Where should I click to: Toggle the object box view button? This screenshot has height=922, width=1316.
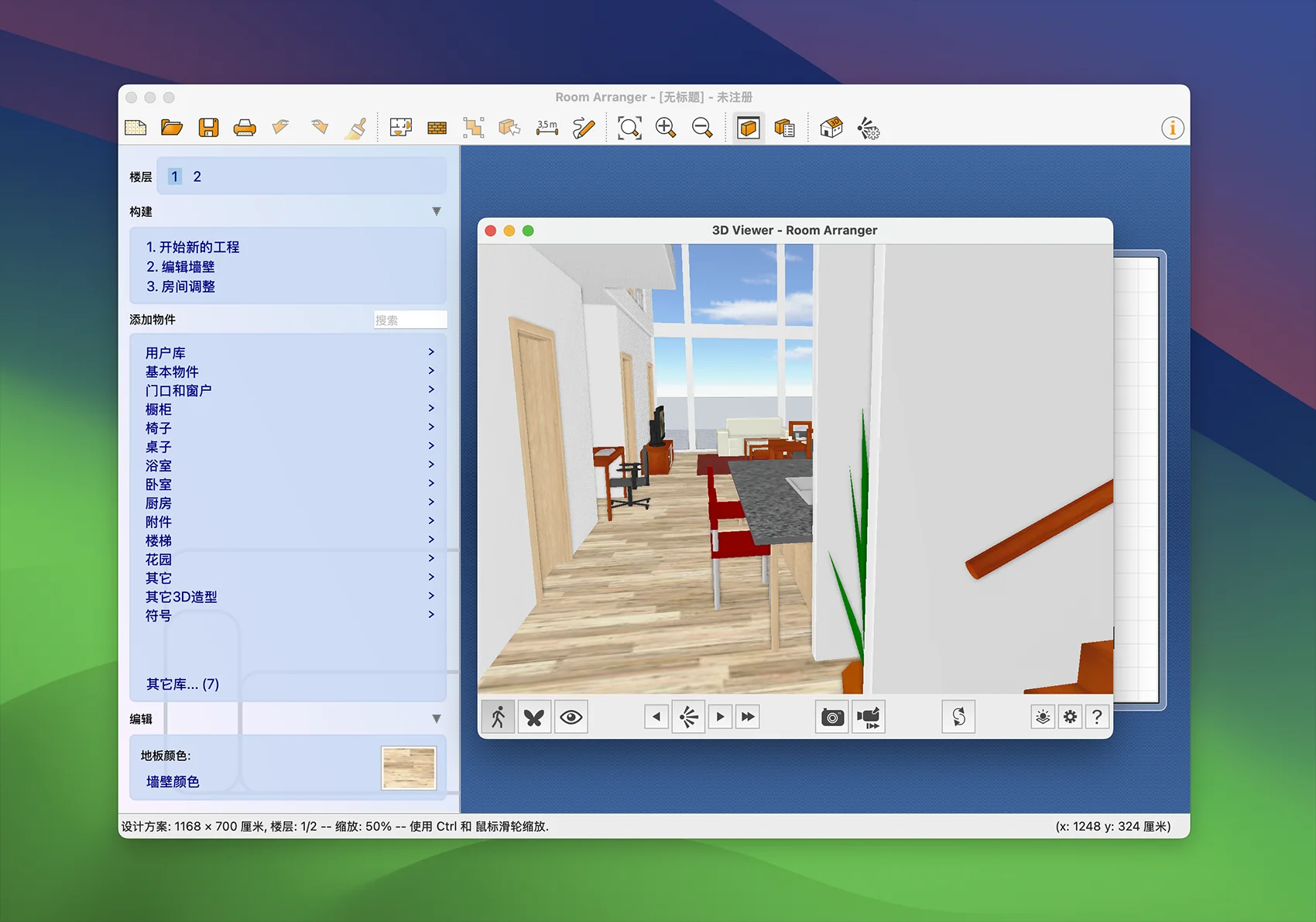[748, 128]
